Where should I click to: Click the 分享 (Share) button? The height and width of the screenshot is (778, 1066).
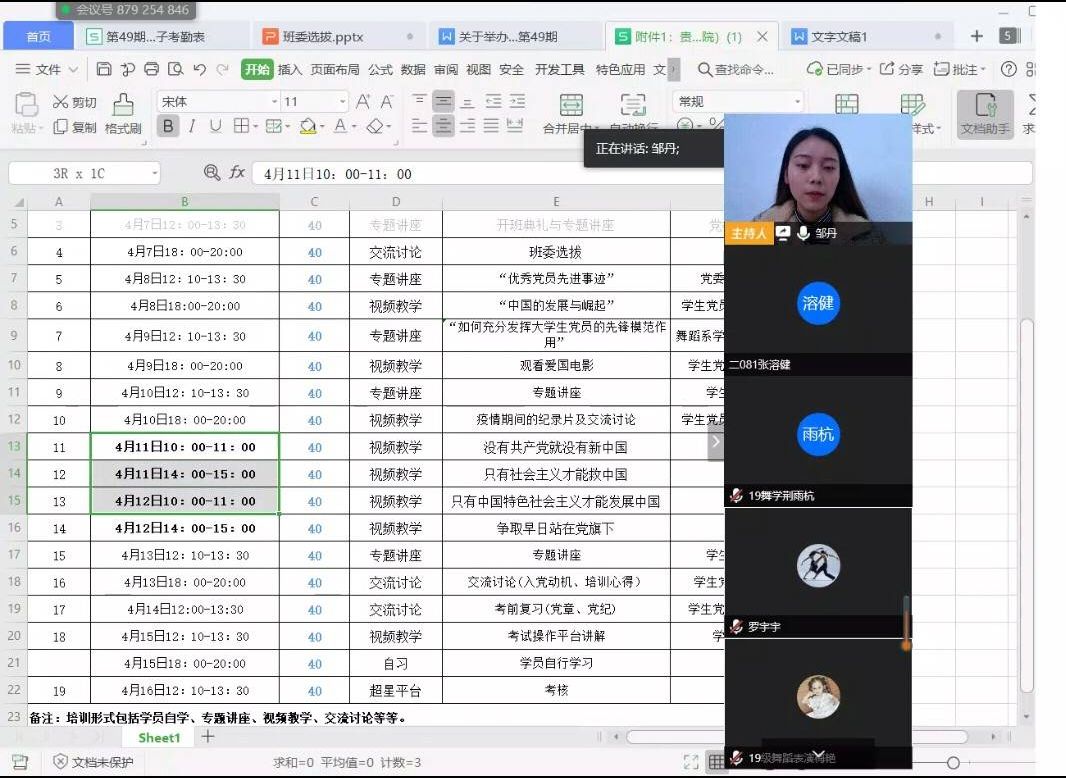902,70
